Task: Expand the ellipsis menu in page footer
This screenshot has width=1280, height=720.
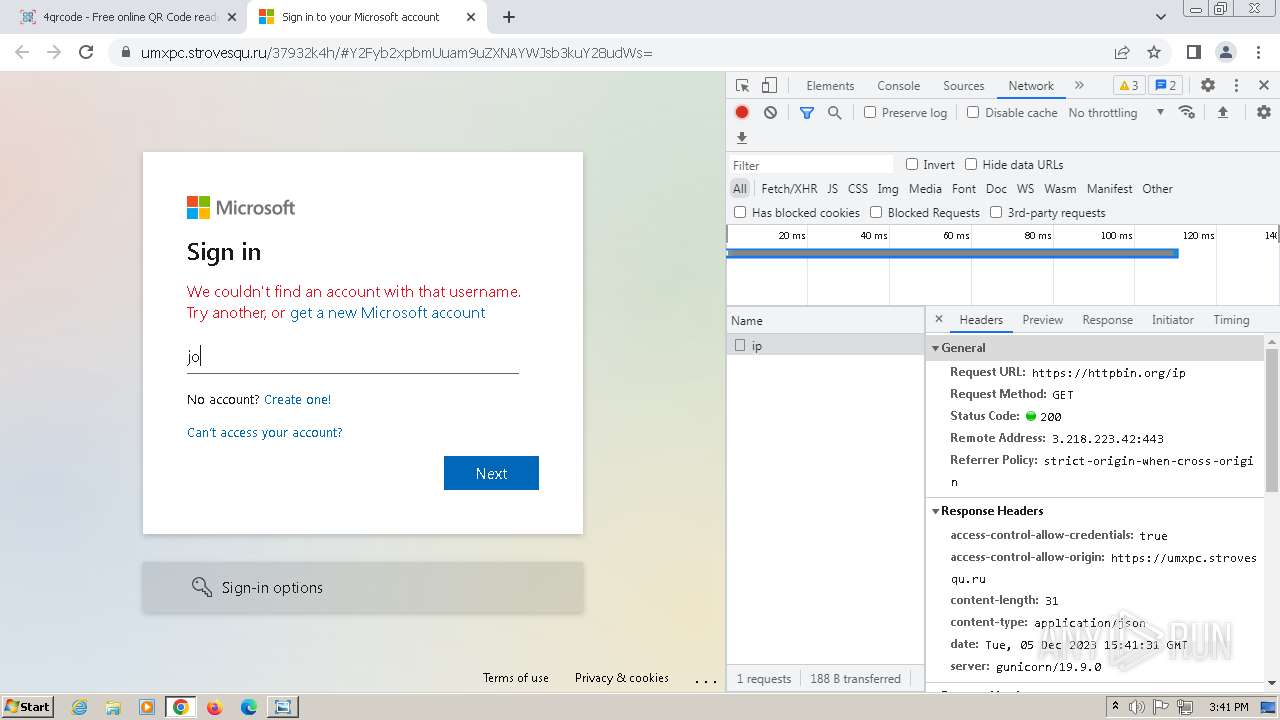Action: (706, 680)
